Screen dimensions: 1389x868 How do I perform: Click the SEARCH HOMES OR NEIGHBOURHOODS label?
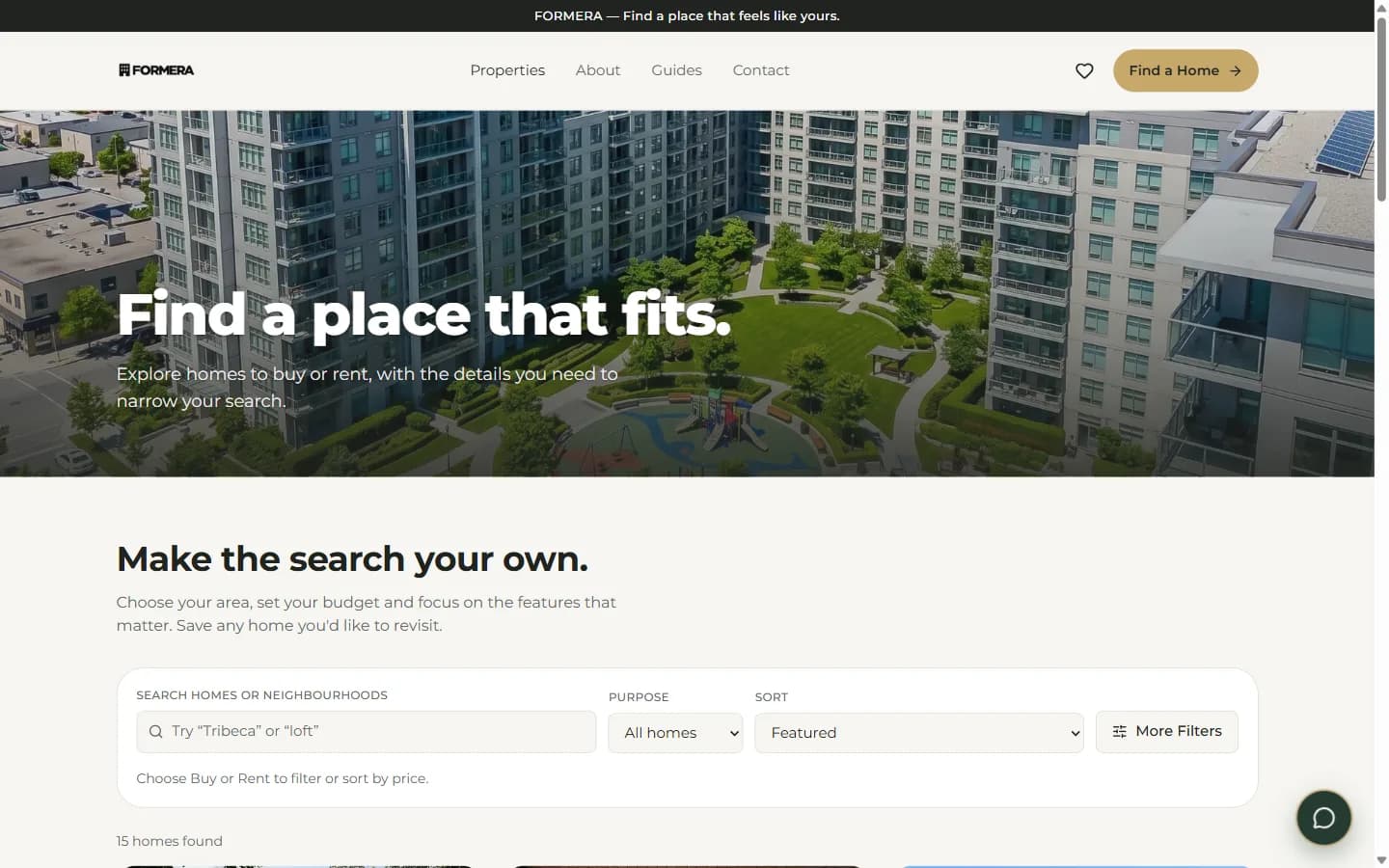(x=262, y=694)
